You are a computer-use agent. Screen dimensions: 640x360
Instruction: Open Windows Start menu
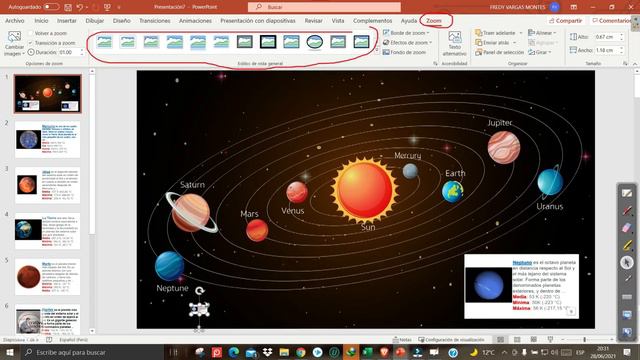click(9, 352)
